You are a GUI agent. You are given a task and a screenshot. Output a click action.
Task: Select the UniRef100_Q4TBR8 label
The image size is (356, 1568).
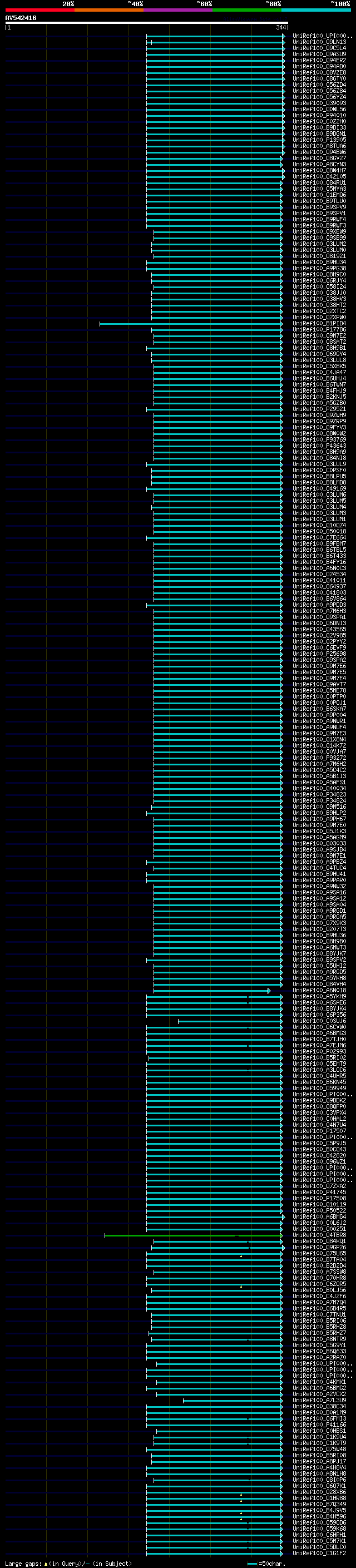(x=319, y=1235)
